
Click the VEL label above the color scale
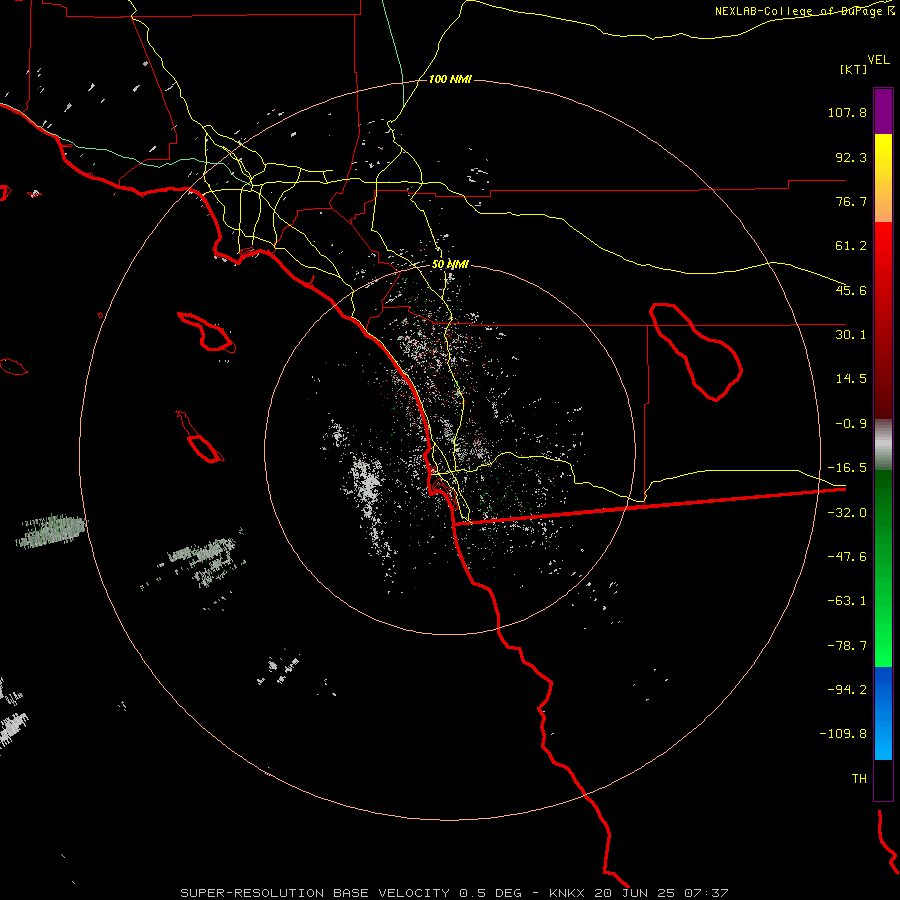click(878, 60)
